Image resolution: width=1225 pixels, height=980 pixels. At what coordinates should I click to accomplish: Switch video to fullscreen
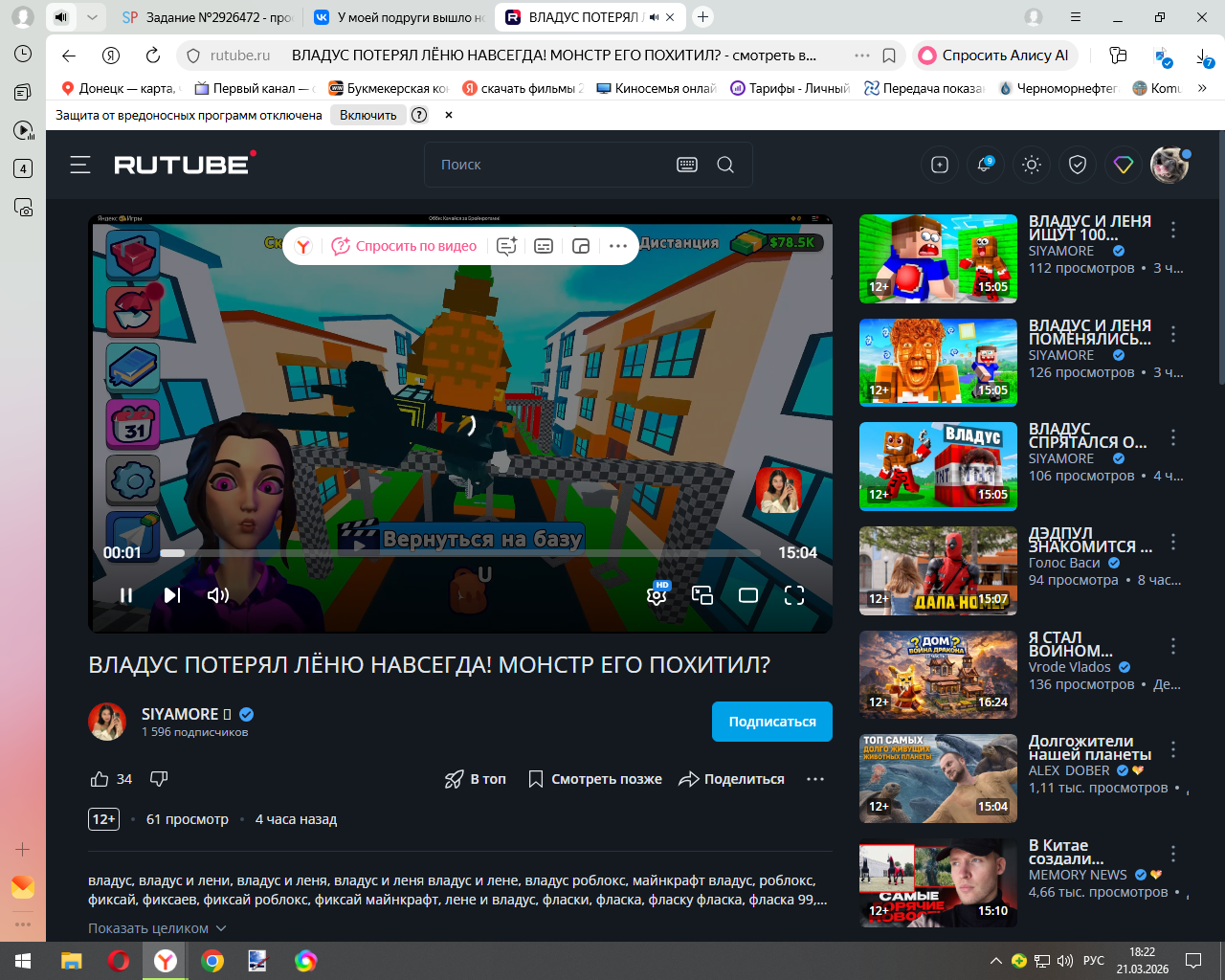pos(794,595)
